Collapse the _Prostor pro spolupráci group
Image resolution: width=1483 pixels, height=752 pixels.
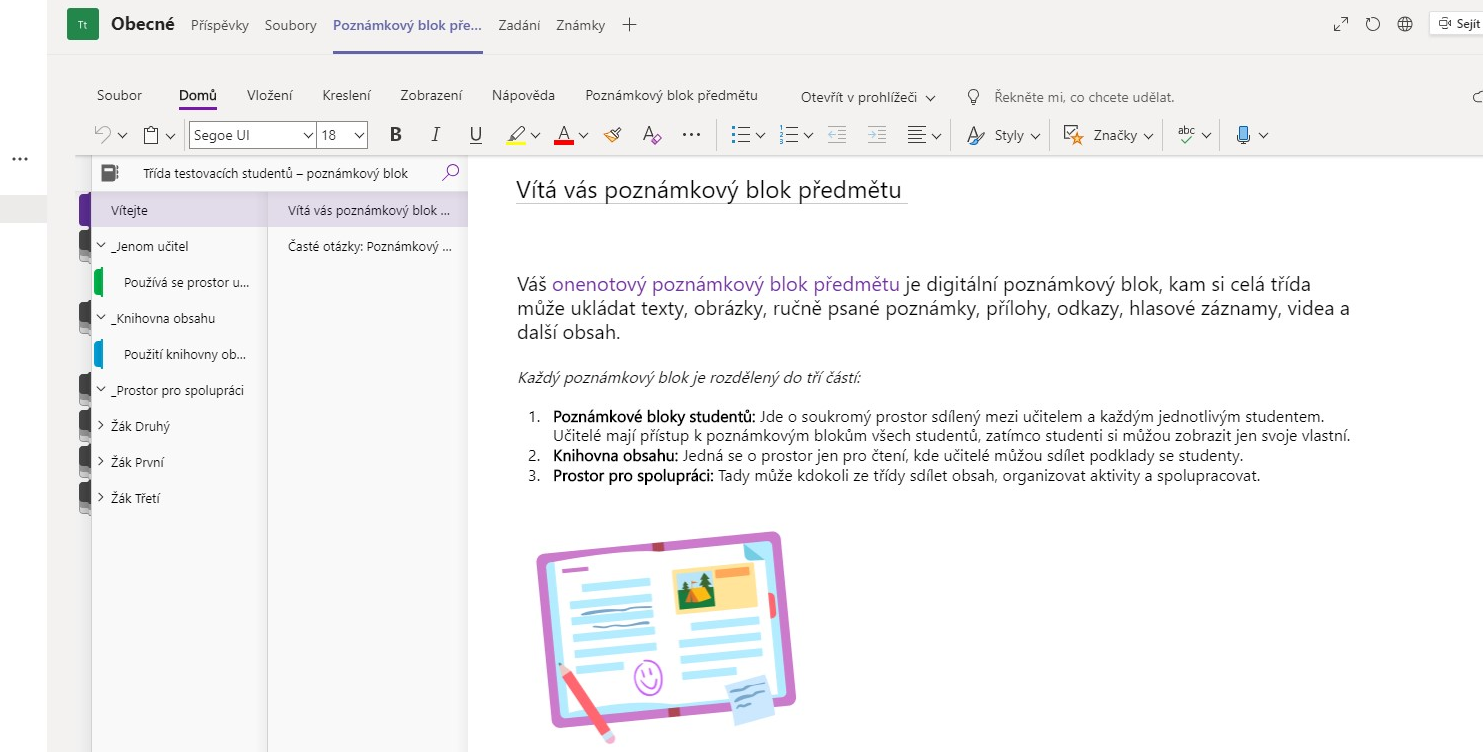pos(101,390)
